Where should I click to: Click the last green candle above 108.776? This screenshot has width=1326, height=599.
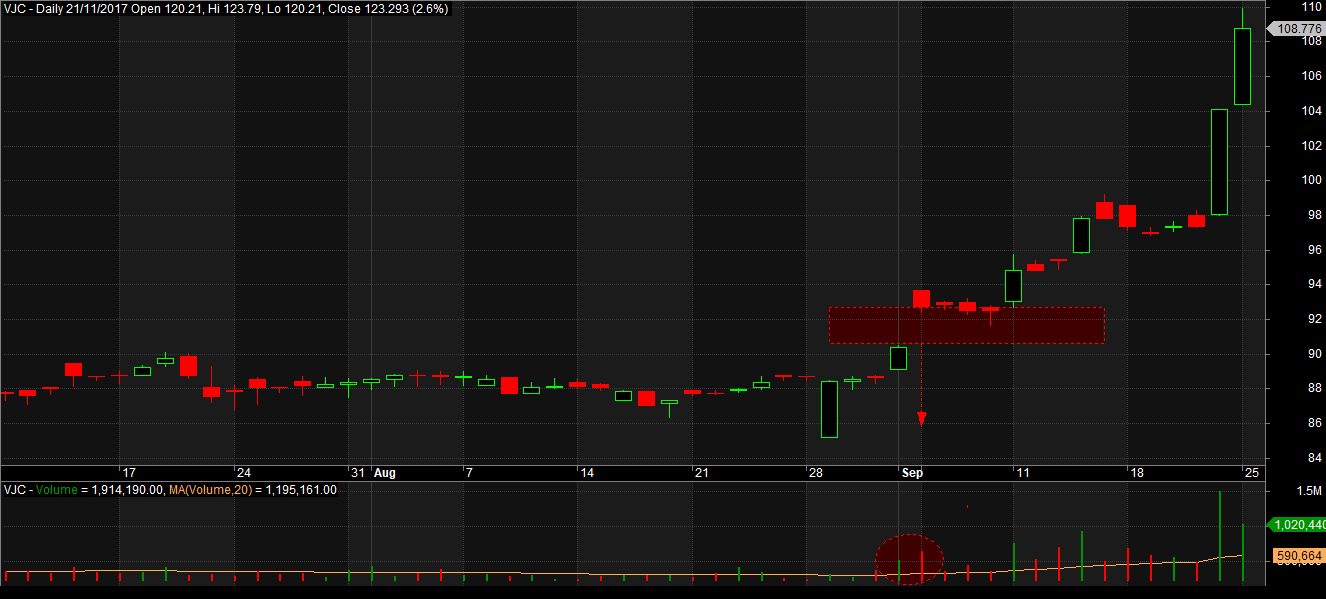pyautogui.click(x=1242, y=66)
